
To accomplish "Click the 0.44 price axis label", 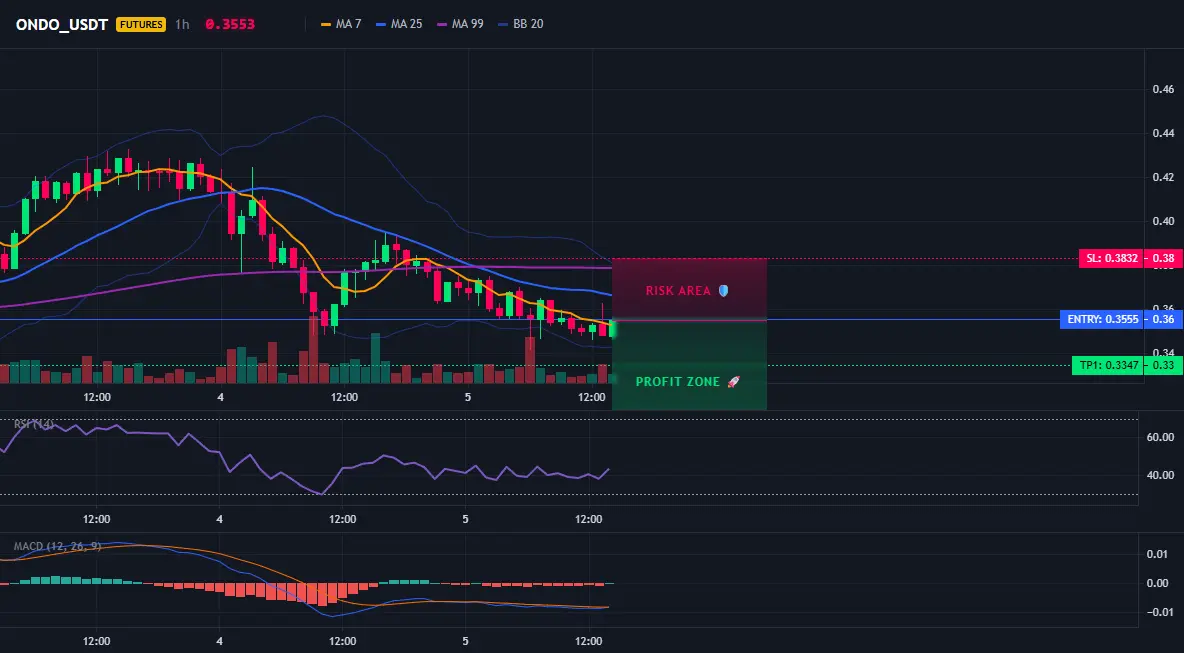I will pos(1163,134).
